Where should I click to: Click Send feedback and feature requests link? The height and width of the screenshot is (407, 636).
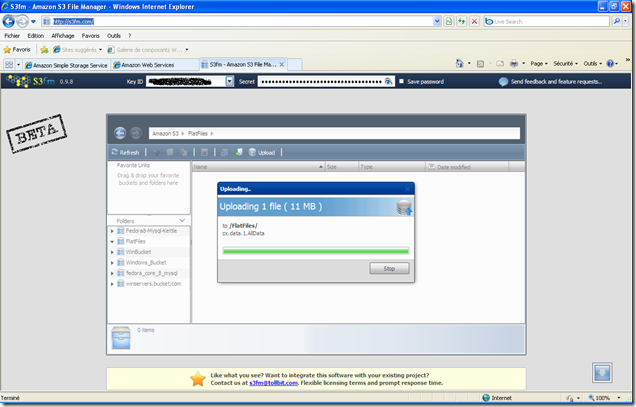[556, 82]
